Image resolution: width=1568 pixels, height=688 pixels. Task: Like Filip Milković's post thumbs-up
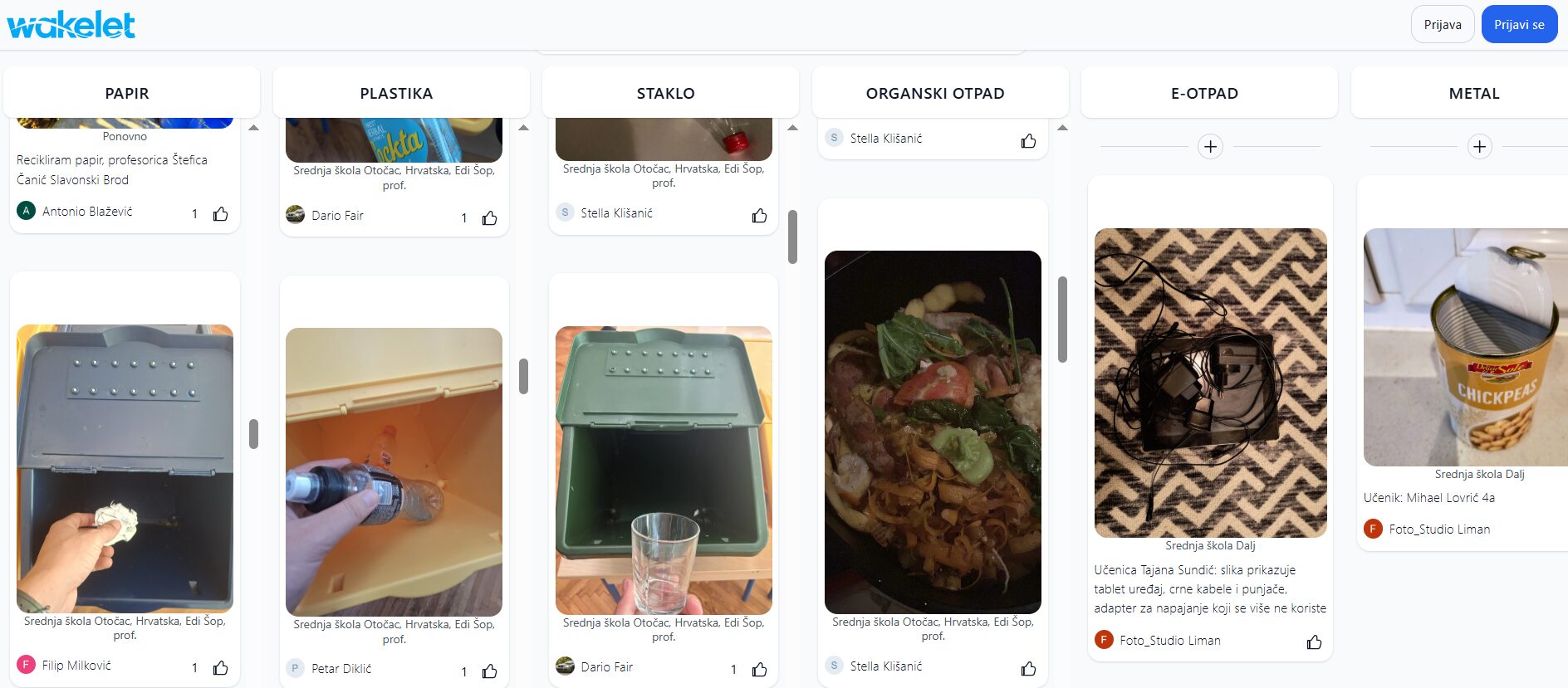[220, 668]
